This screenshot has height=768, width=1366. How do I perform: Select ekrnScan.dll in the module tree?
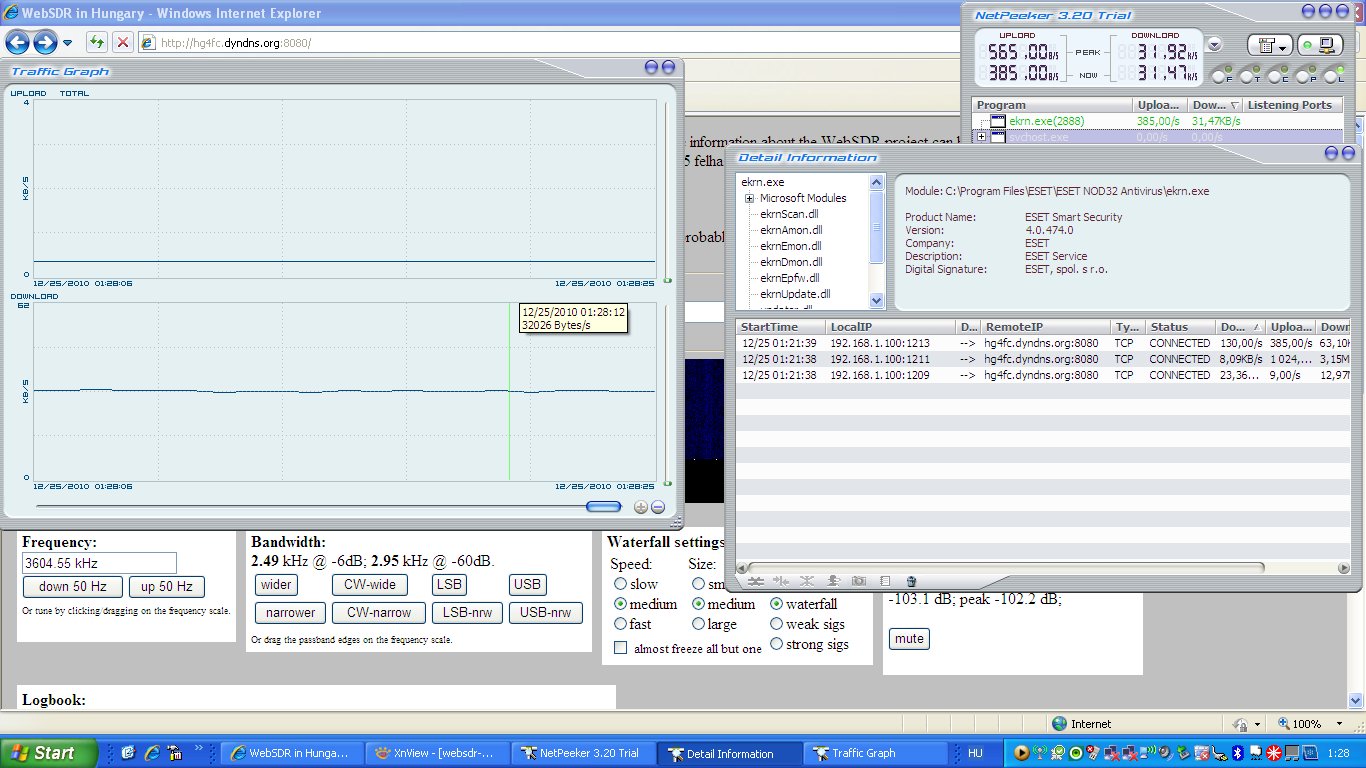[x=789, y=214]
